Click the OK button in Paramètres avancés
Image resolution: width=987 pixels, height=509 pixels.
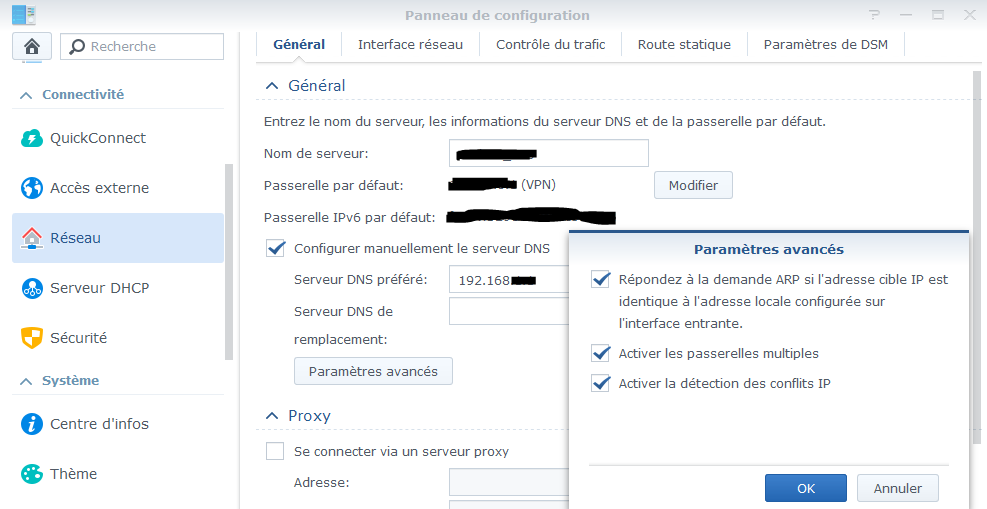[806, 488]
